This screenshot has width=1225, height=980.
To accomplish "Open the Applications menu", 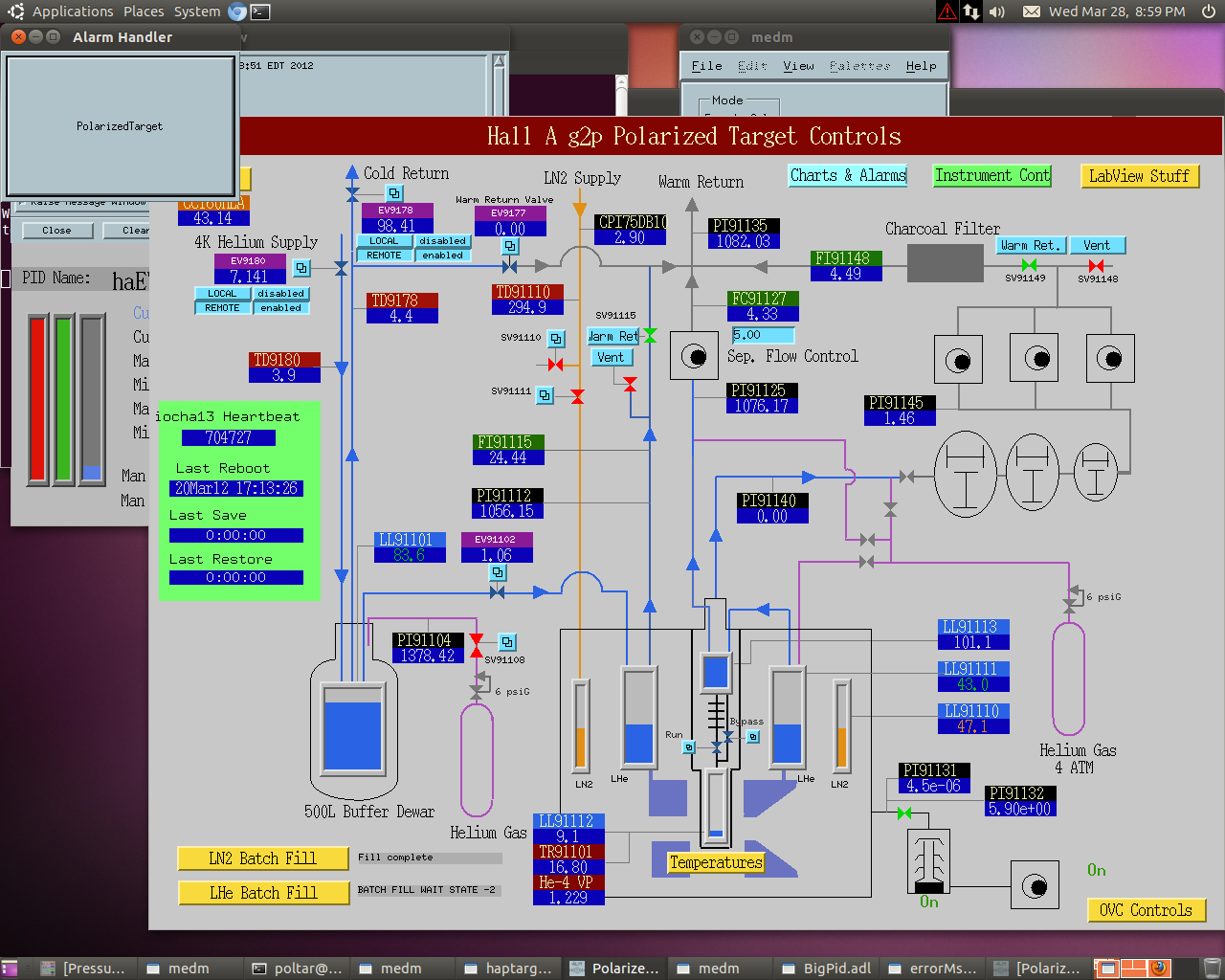I will [x=73, y=11].
